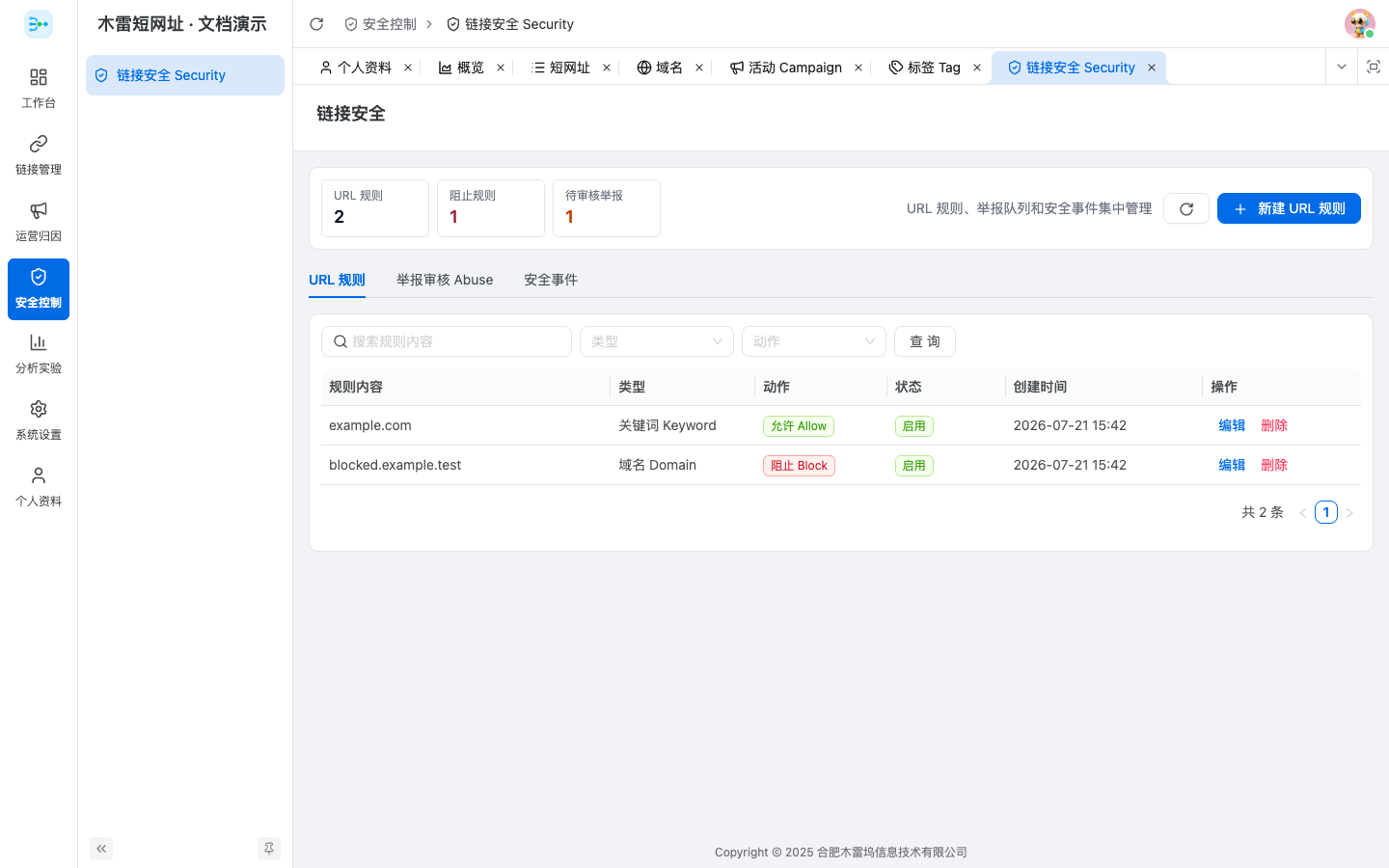This screenshot has width=1389, height=868.
Task: Click previous page arrow
Action: (x=1302, y=513)
